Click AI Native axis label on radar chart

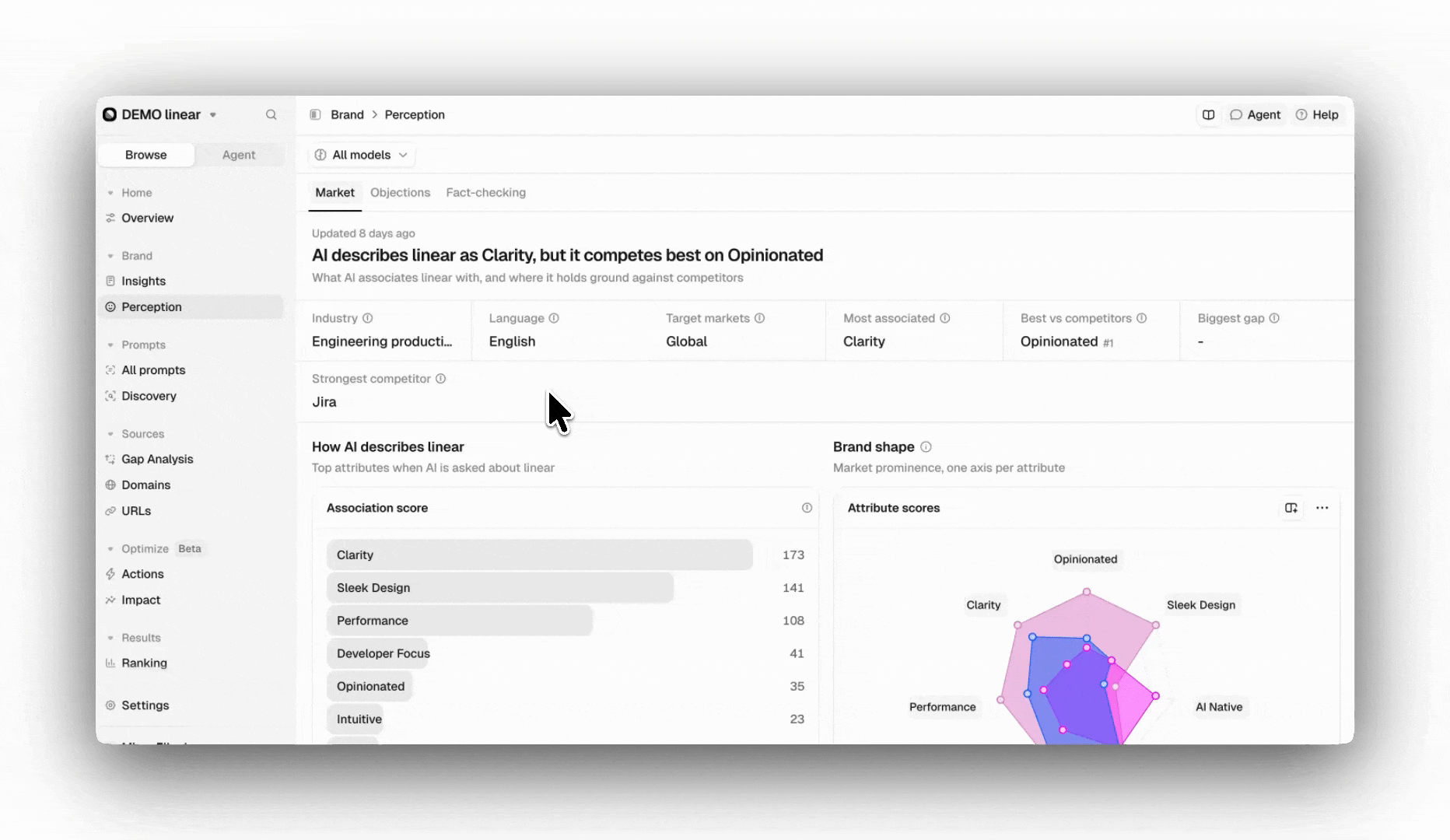(1219, 707)
